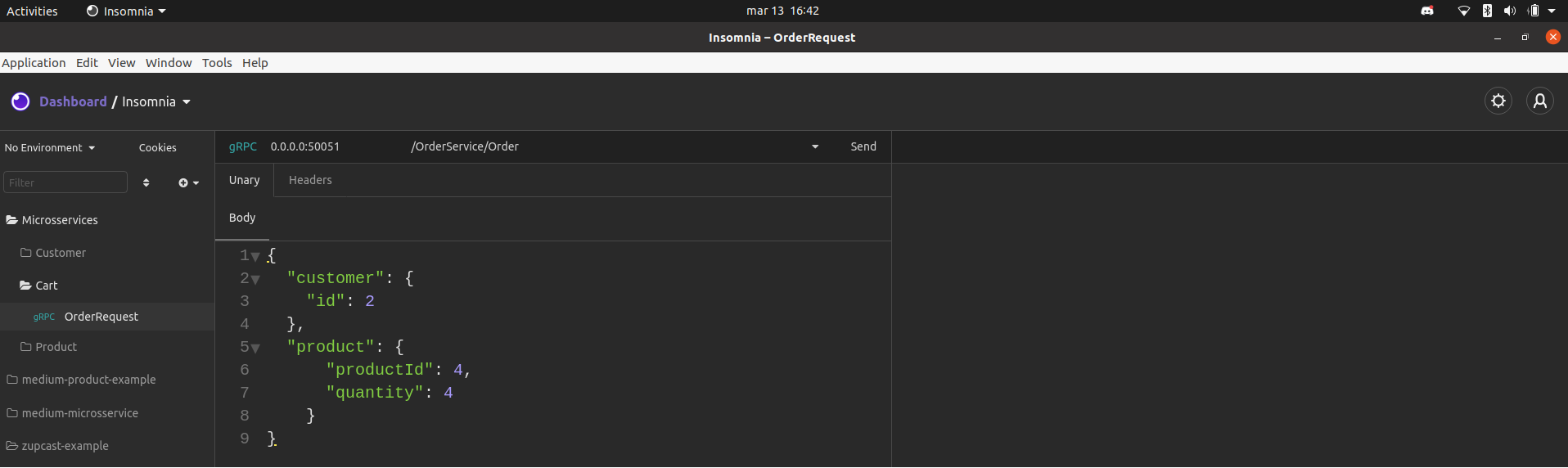Open the No Environment dropdown
The image size is (1568, 468).
pyautogui.click(x=50, y=148)
